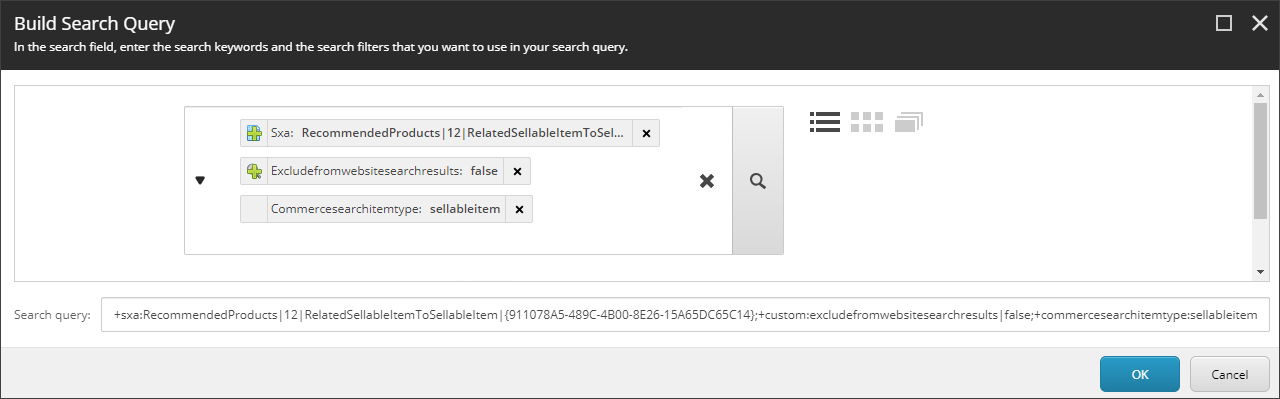Screen dimensions: 1280x399
Task: Clear all search filters with the X
Action: tap(706, 181)
